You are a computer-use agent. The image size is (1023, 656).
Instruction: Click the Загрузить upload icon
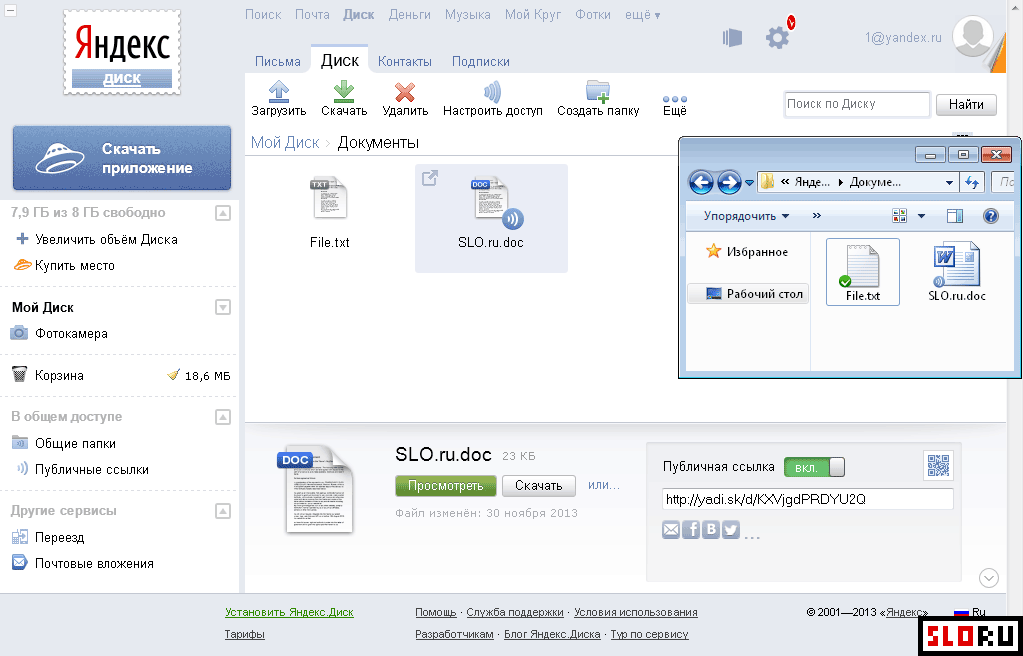pos(279,93)
